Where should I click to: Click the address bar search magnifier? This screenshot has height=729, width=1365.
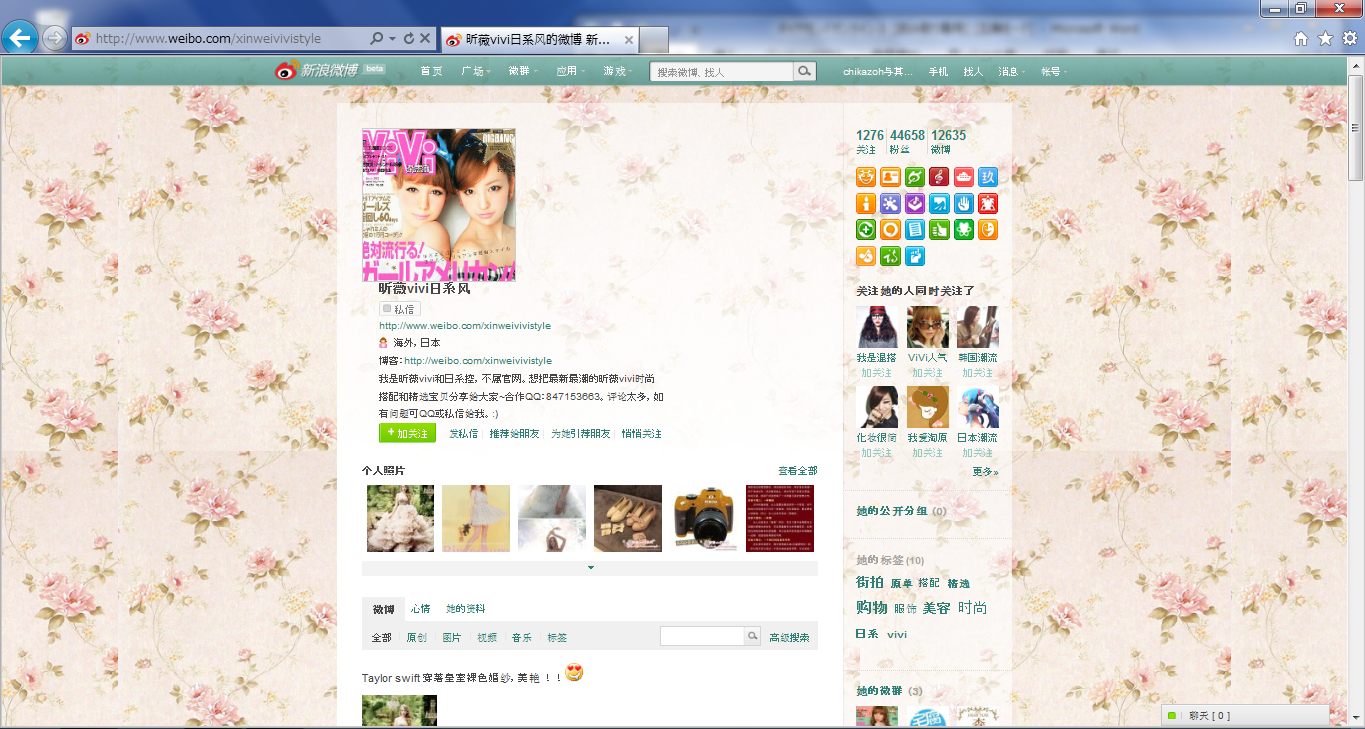pos(377,38)
